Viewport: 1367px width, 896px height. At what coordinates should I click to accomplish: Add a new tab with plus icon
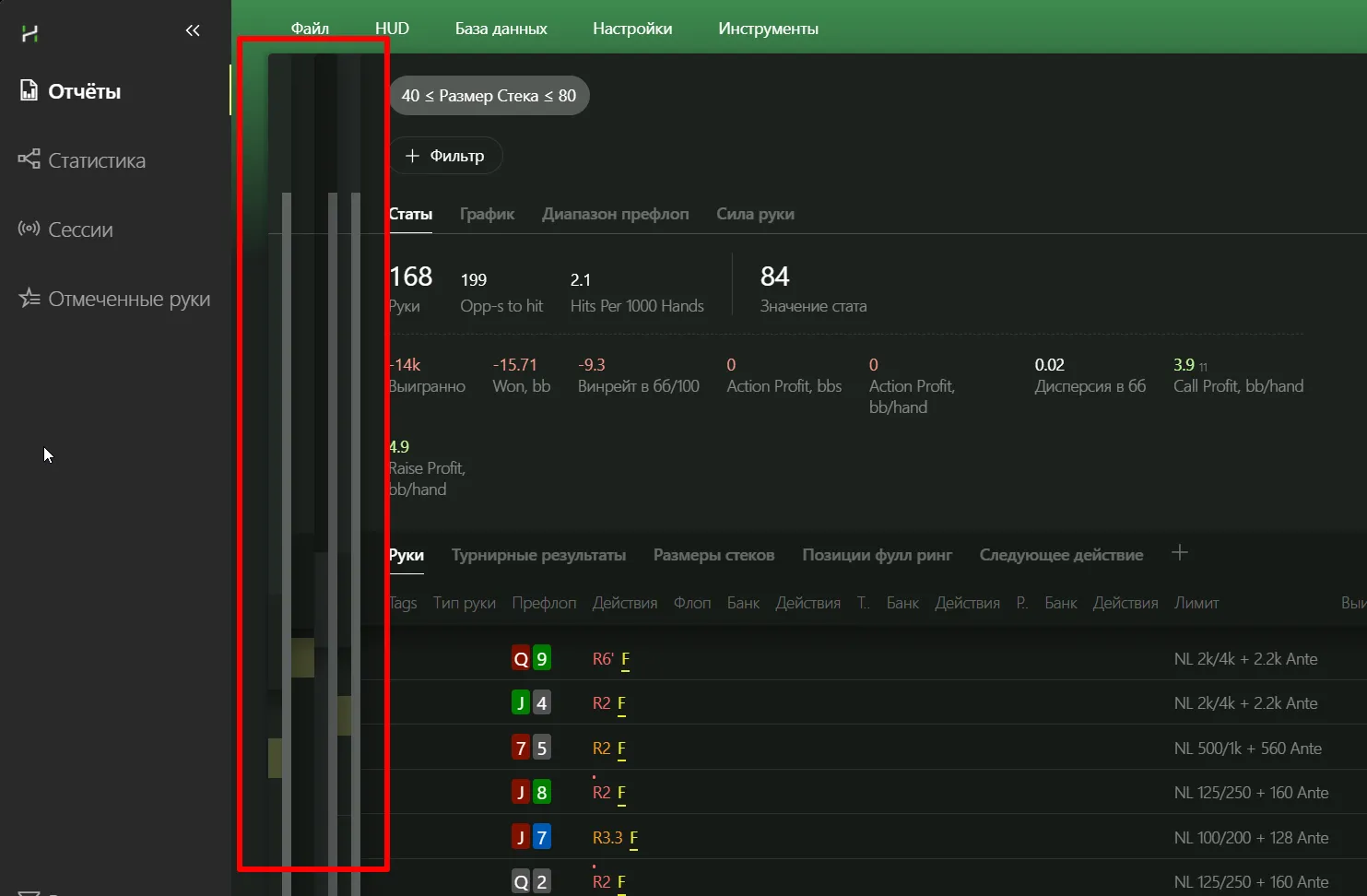[1179, 553]
